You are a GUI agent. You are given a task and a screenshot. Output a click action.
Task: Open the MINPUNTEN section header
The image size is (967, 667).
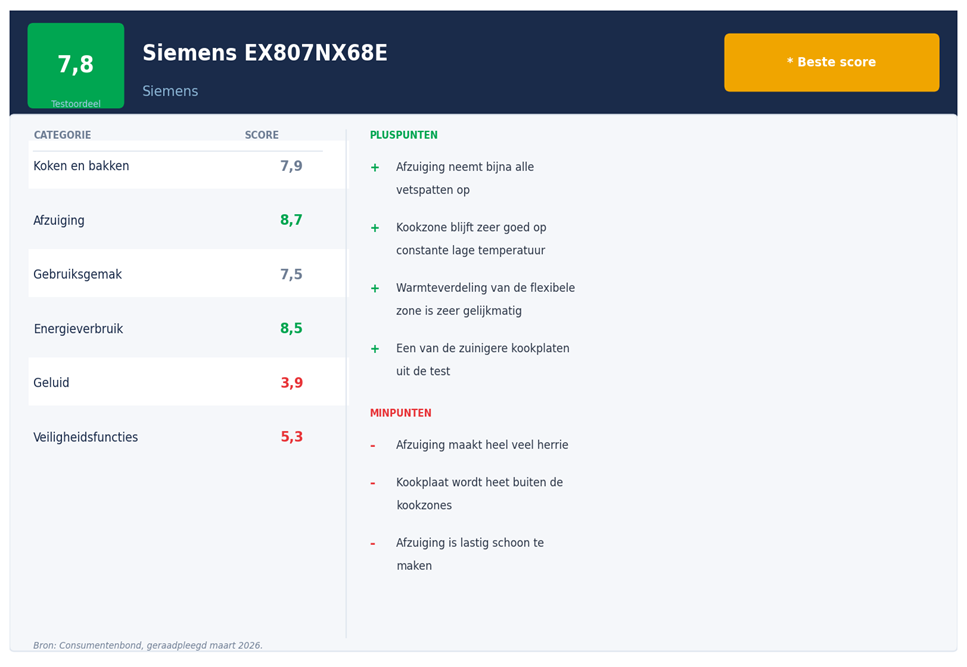coord(400,412)
